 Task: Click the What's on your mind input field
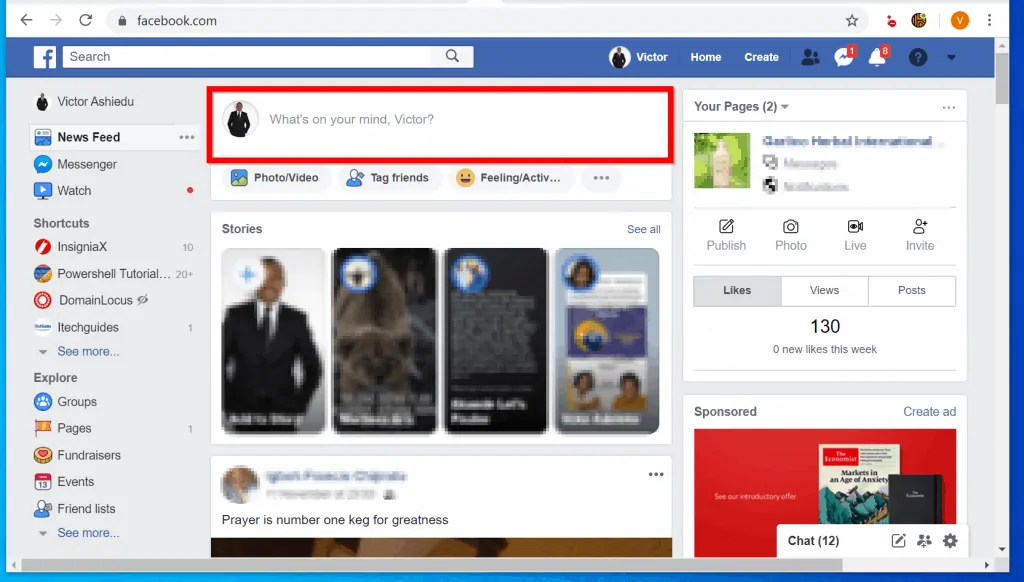(440, 118)
